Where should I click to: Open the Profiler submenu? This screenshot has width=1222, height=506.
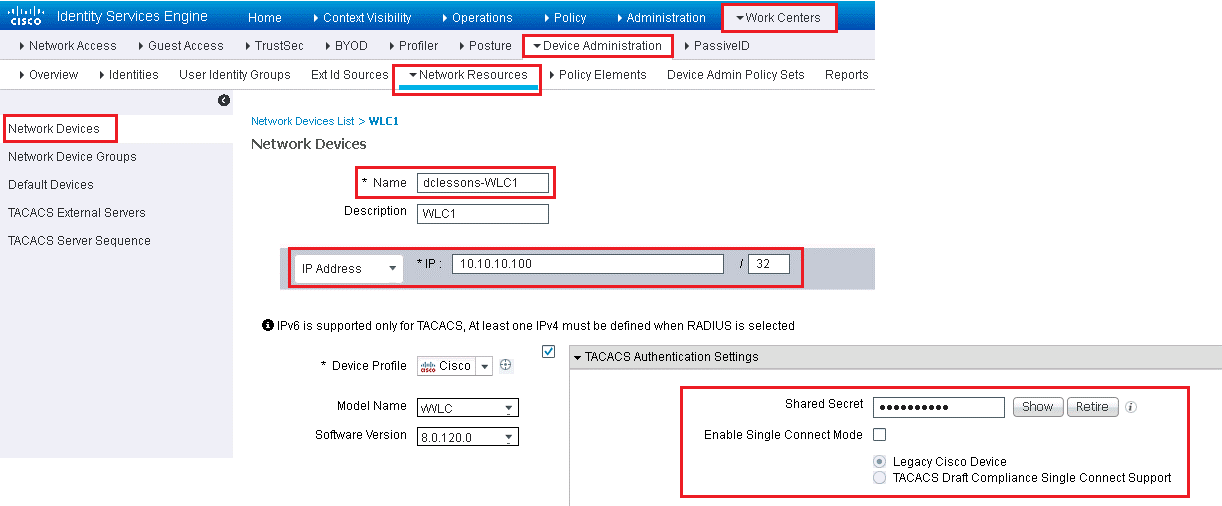tap(413, 46)
